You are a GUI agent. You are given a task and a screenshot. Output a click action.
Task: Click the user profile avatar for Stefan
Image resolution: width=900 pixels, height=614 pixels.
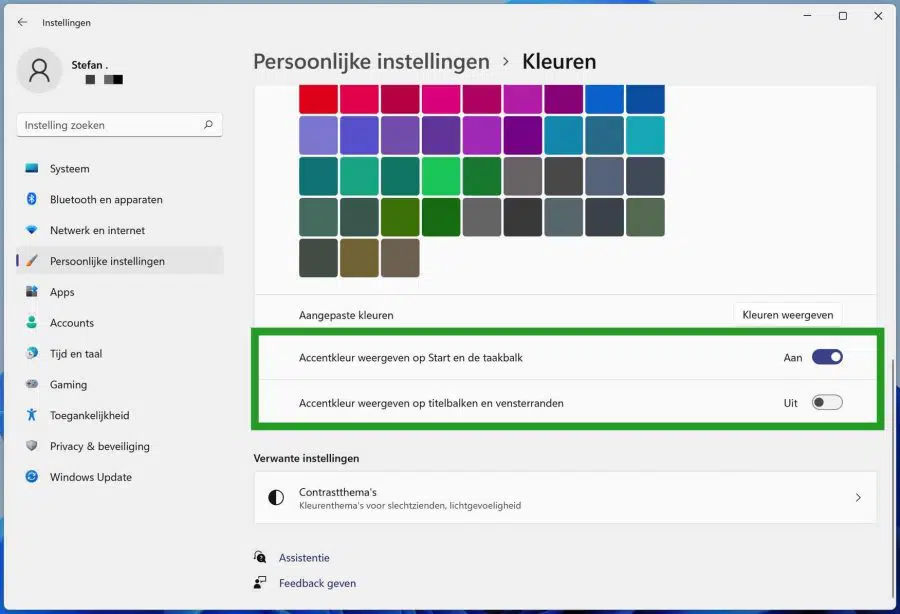click(x=40, y=70)
